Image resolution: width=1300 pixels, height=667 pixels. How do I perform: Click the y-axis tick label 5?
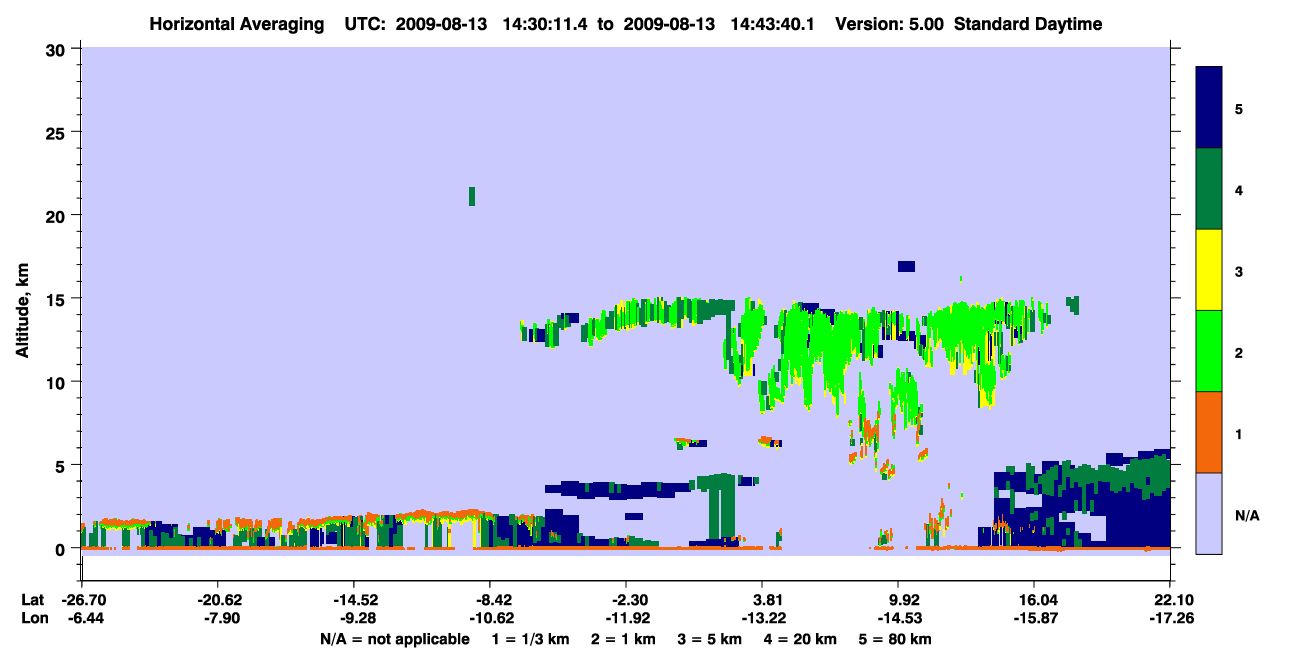click(62, 465)
